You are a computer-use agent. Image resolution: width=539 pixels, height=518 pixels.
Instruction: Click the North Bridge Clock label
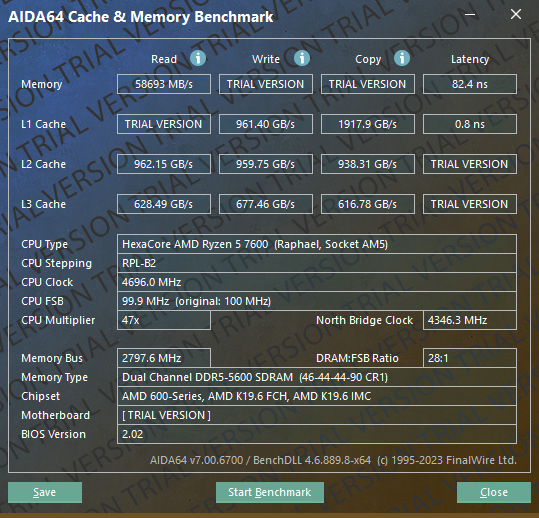pyautogui.click(x=364, y=320)
